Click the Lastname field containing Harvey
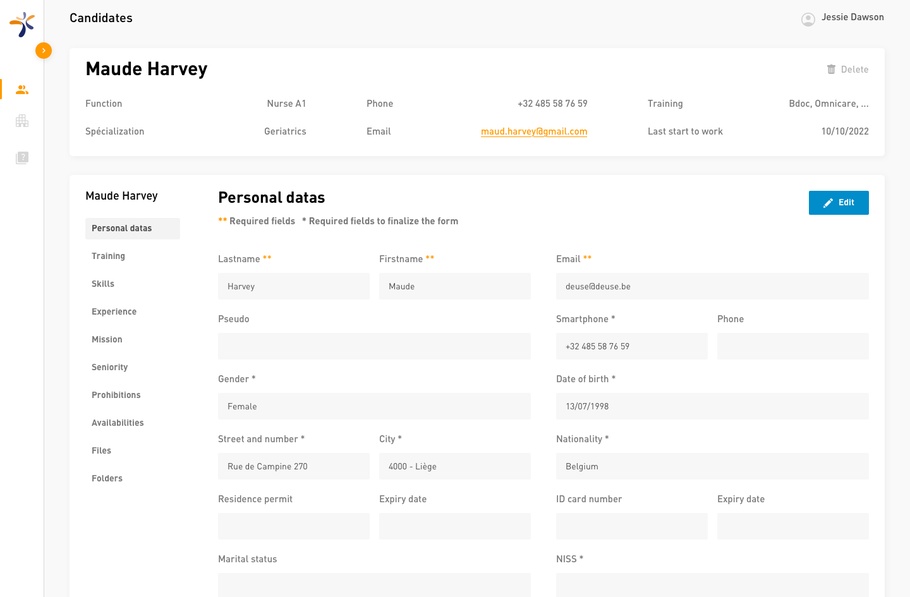This screenshot has height=597, width=910. [293, 286]
